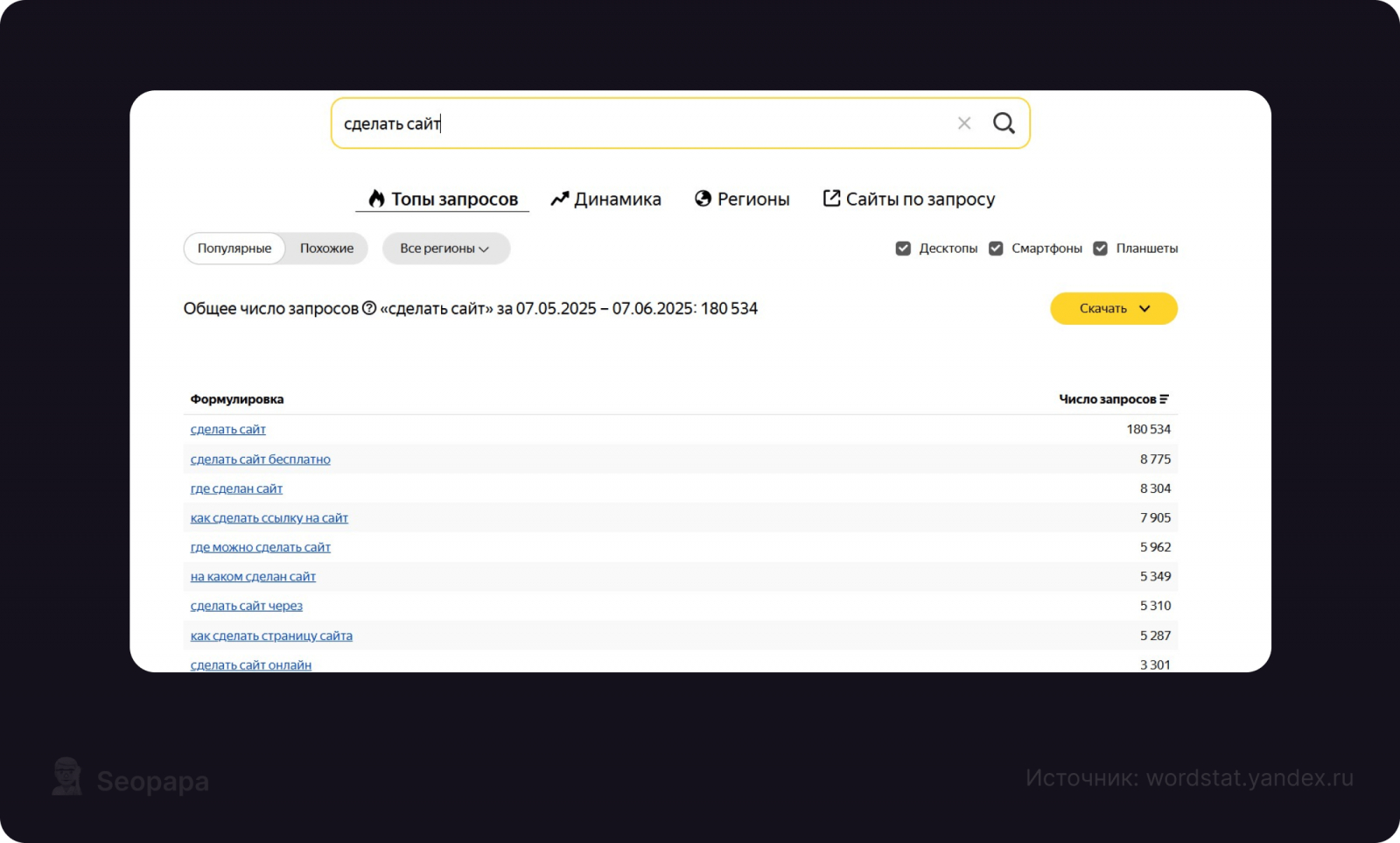Click the 5 310 request count
1400x843 pixels.
1155,606
